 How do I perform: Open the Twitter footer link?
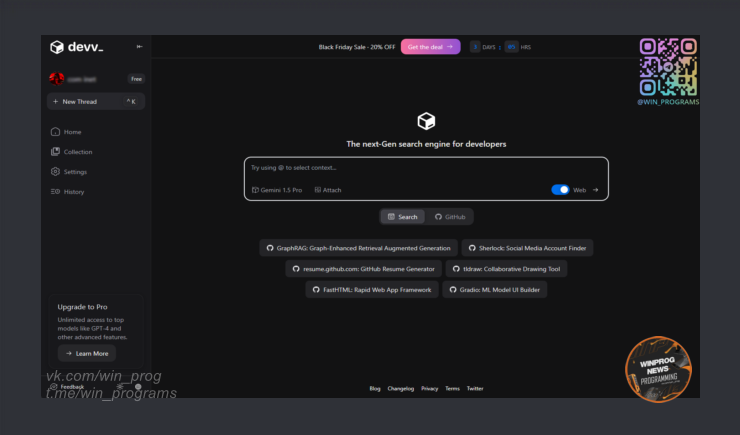(475, 389)
